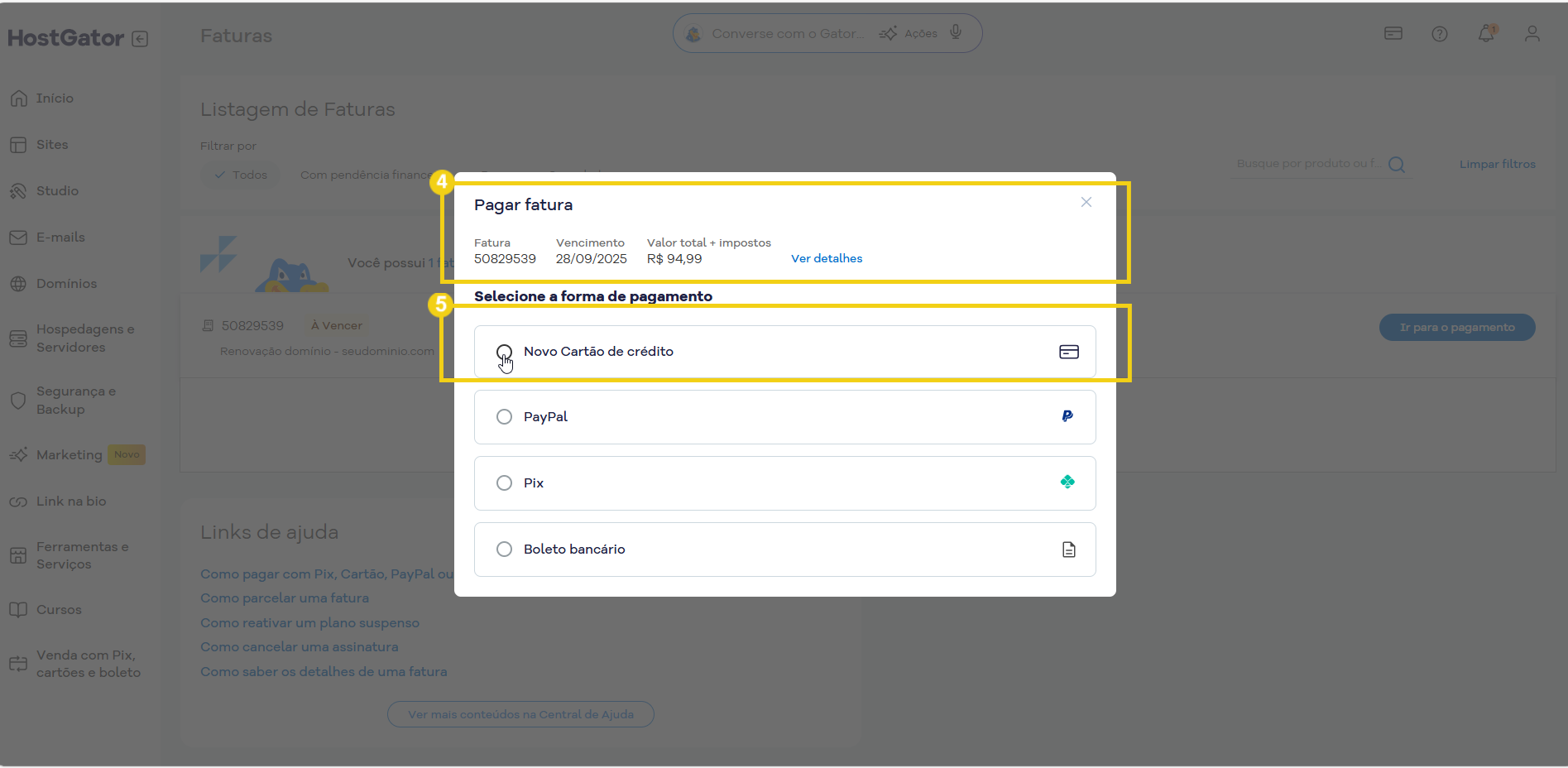This screenshot has height=768, width=1568.
Task: Click the credit card icon in header
Action: point(1393,34)
